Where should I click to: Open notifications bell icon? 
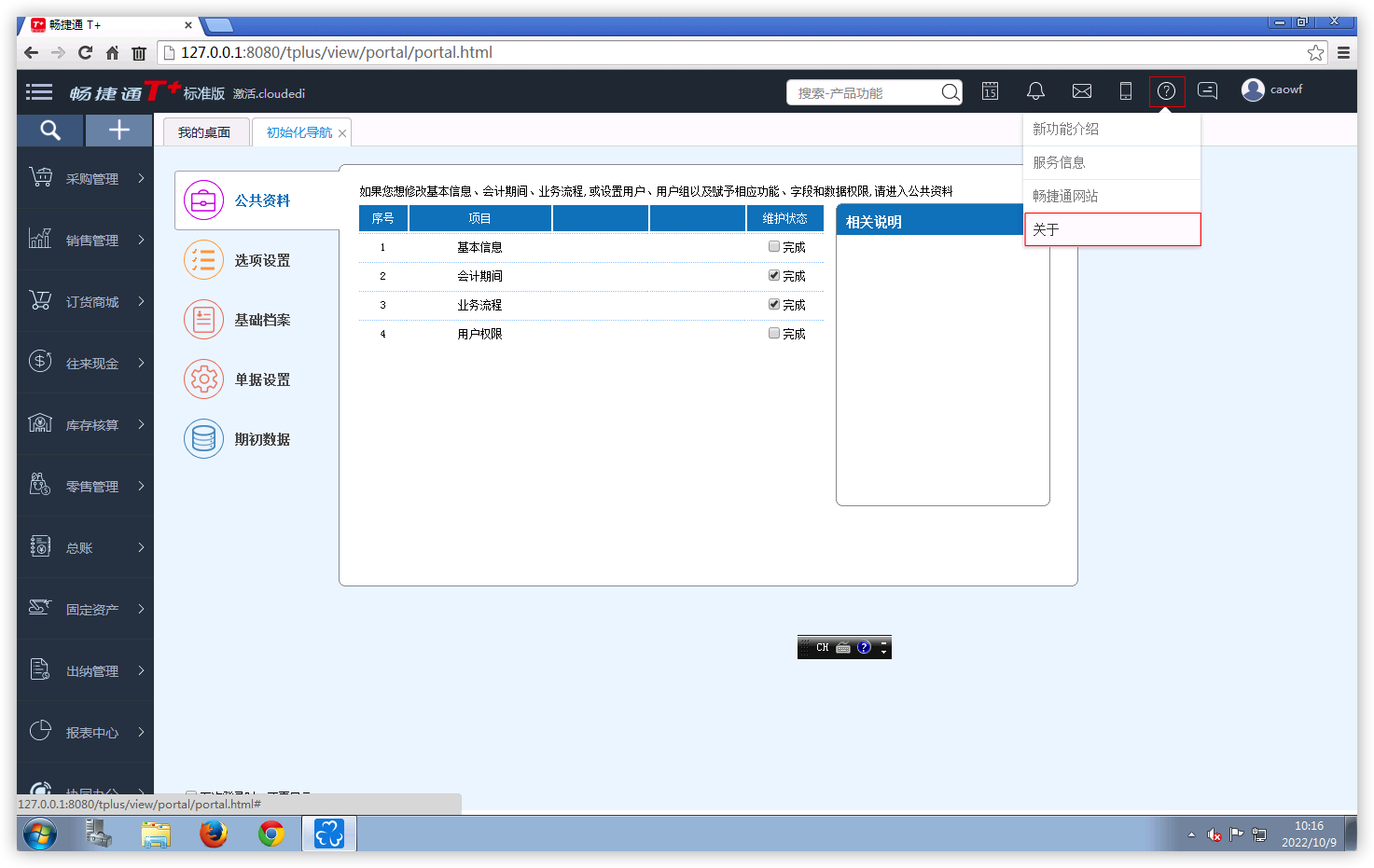[x=1035, y=91]
